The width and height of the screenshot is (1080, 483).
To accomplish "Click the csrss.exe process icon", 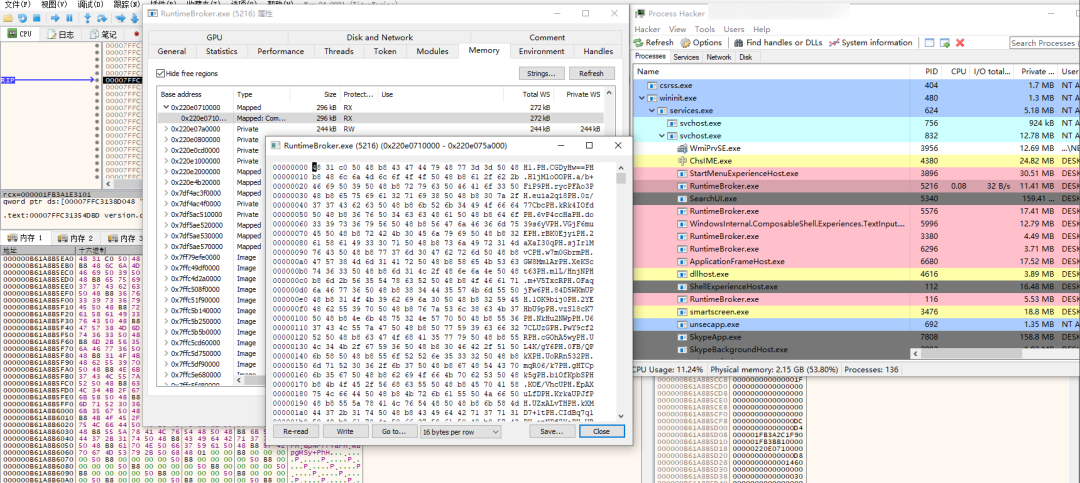I will coord(653,85).
